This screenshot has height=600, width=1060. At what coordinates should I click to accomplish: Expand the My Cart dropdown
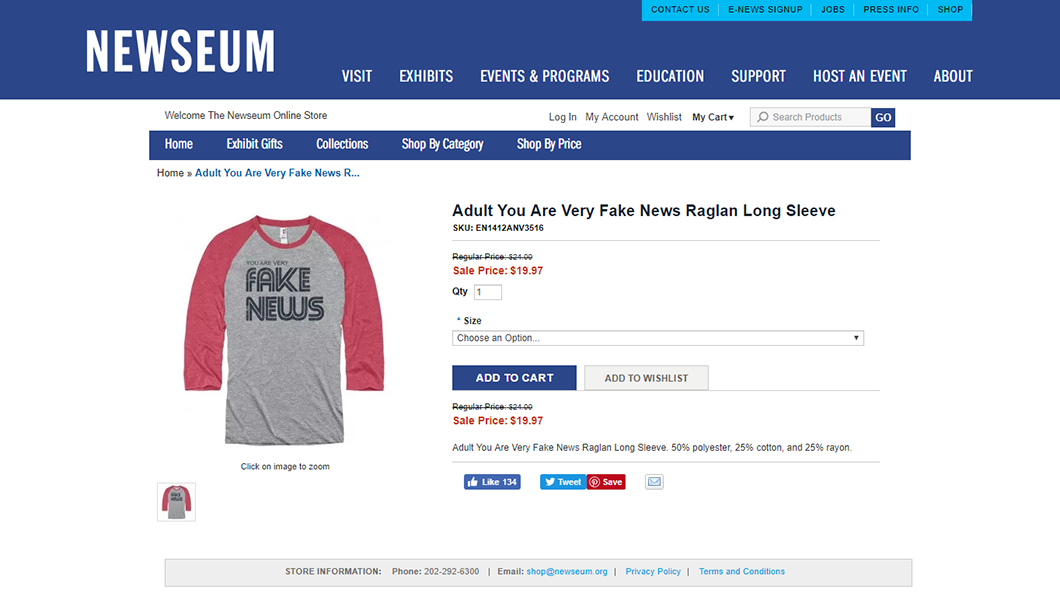712,117
